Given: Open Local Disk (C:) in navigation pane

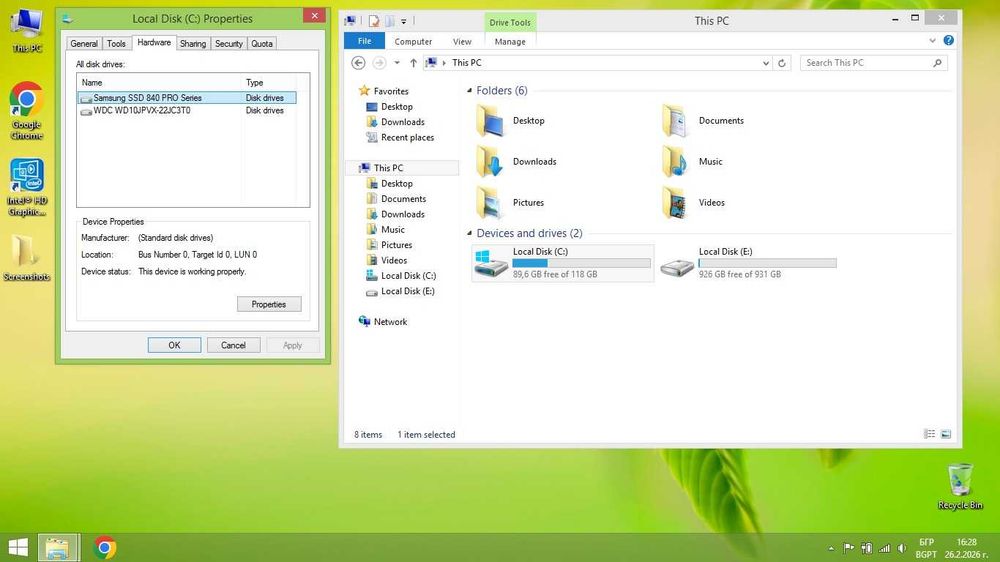Looking at the screenshot, I should (x=401, y=276).
